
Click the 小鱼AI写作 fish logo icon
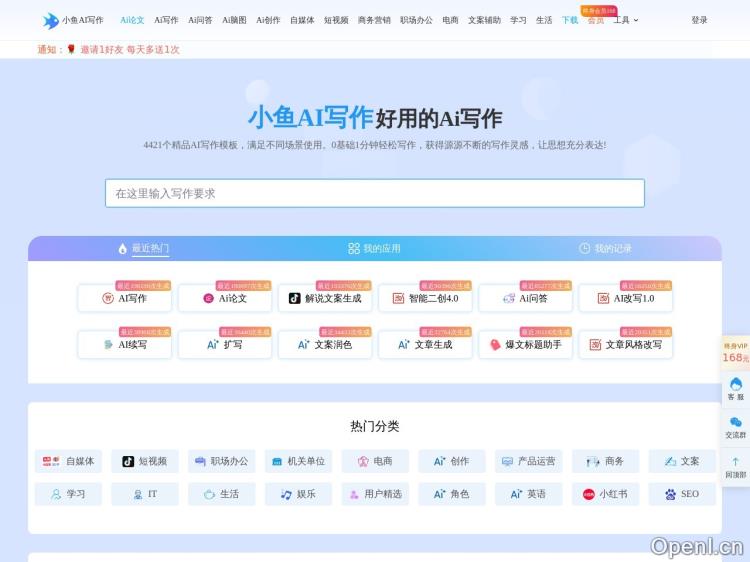click(x=50, y=21)
